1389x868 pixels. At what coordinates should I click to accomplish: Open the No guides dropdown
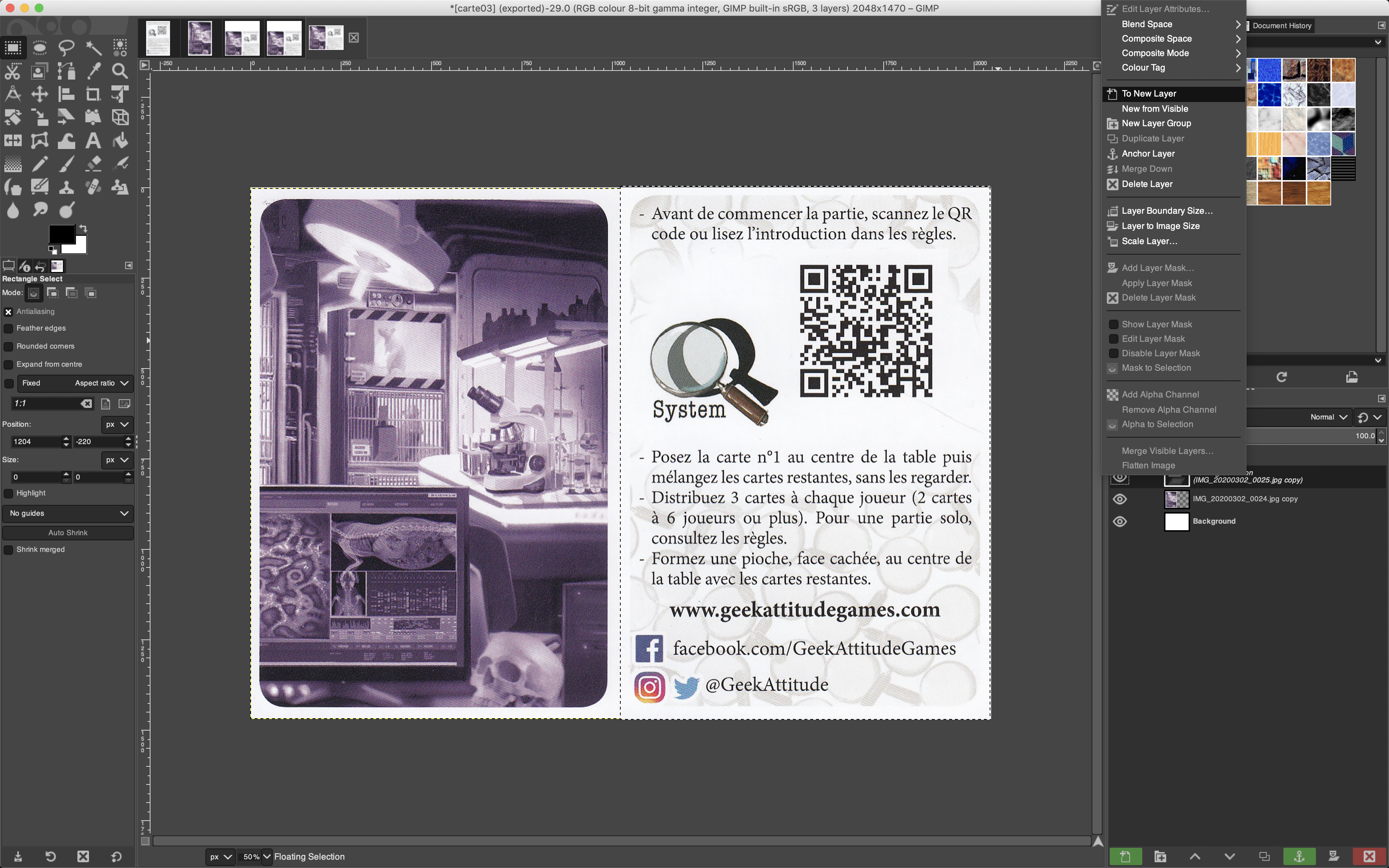click(x=68, y=513)
